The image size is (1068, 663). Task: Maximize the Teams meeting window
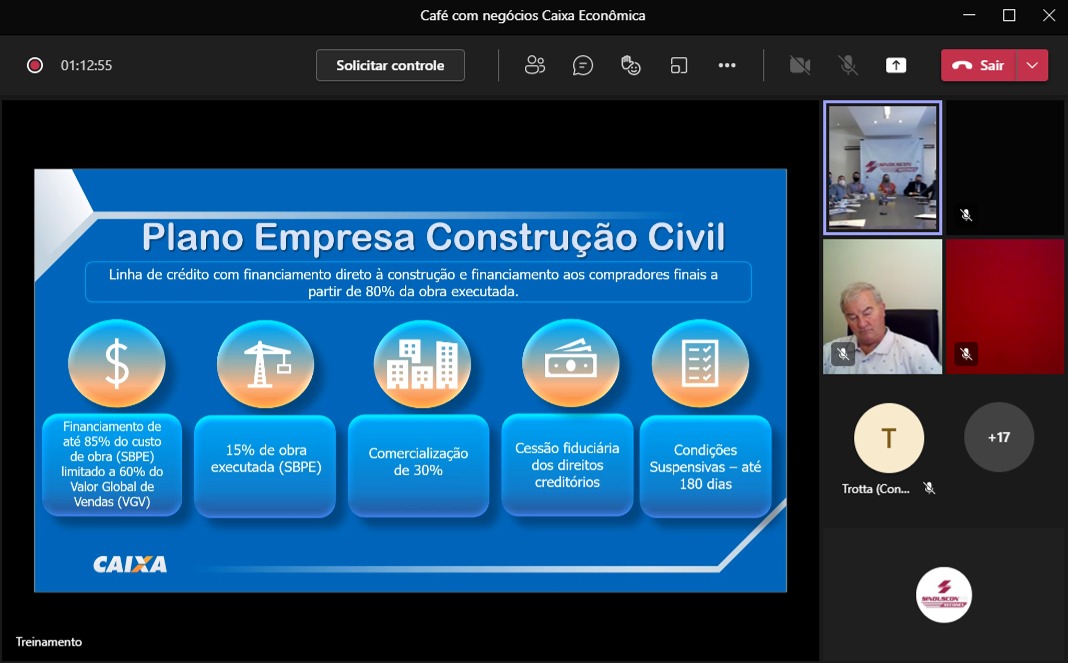coord(1009,15)
